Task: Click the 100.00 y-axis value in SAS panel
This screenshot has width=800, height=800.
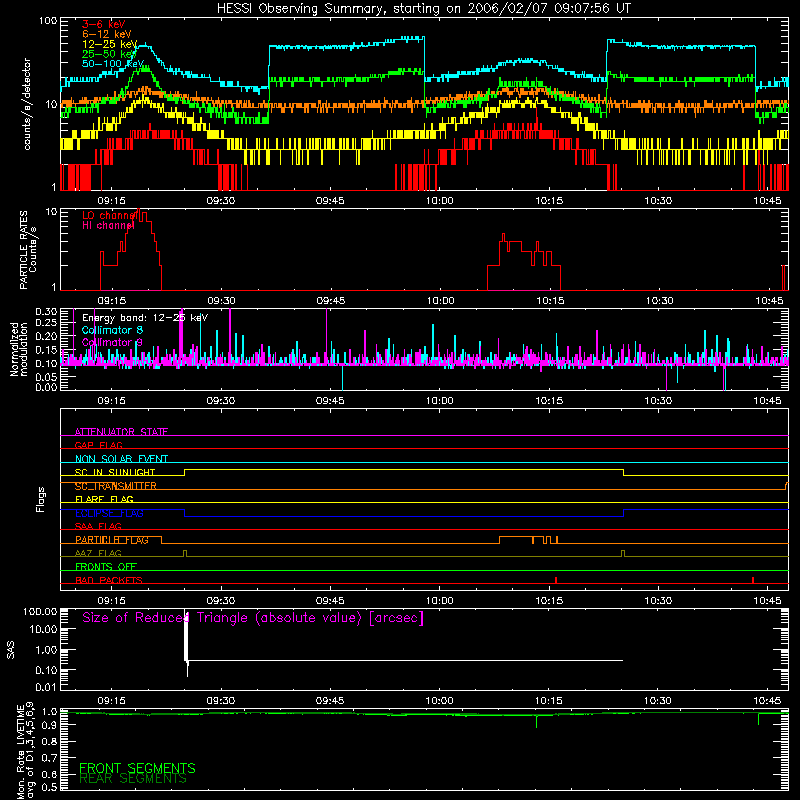Action: [40, 612]
